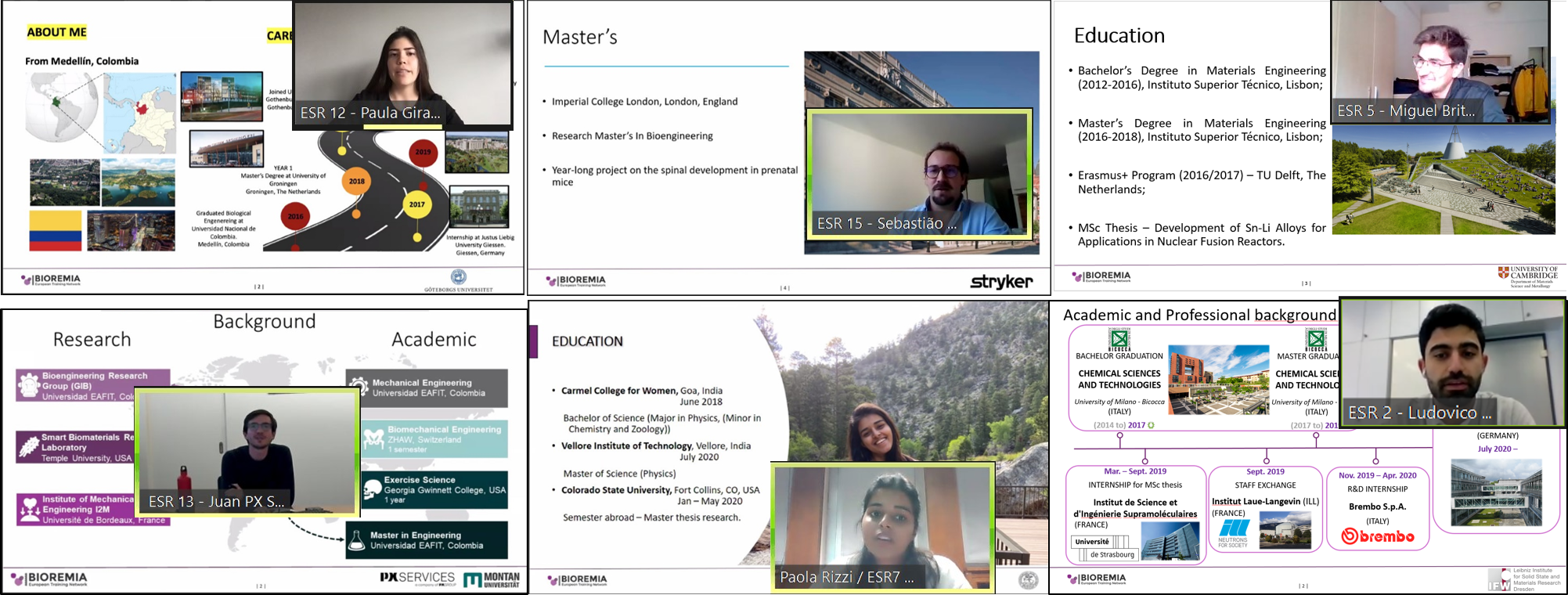The width and height of the screenshot is (1568, 595).
Task: Click the orange 2018 circle on the road
Action: (356, 181)
